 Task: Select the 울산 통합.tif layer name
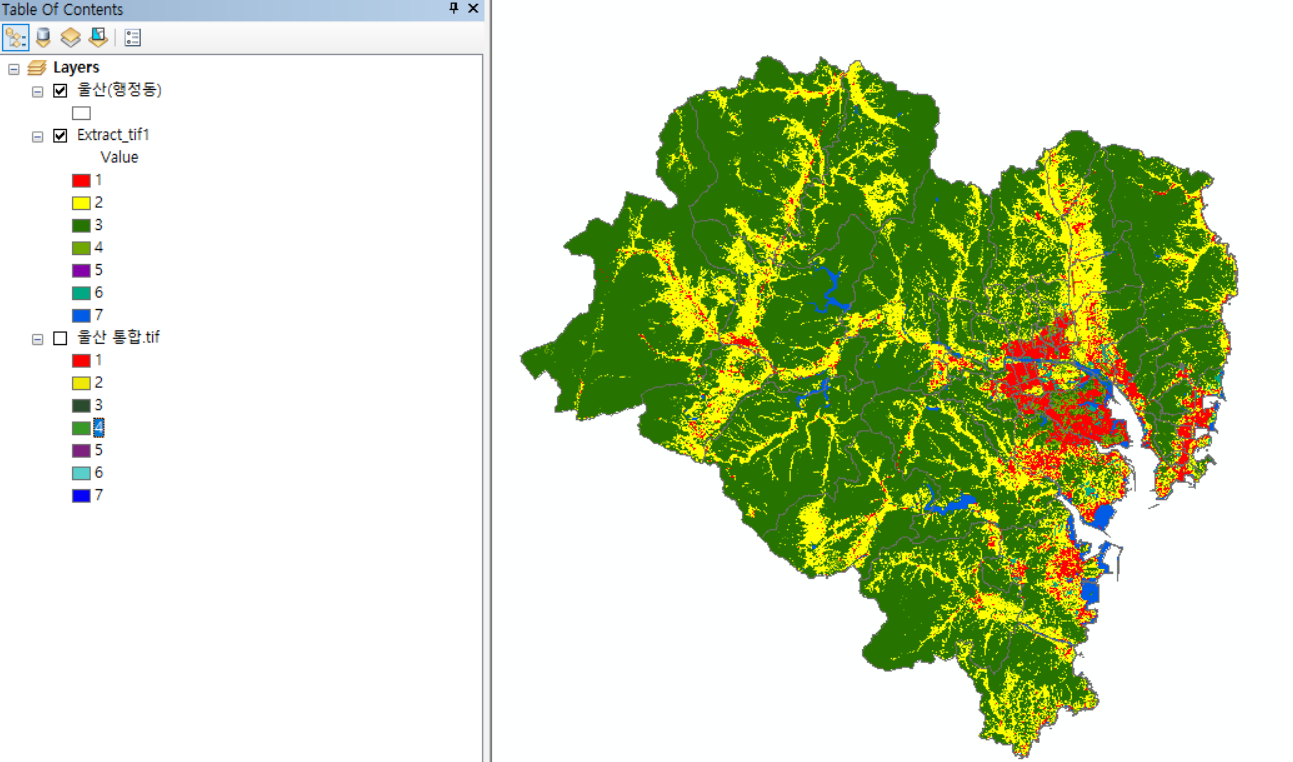118,338
